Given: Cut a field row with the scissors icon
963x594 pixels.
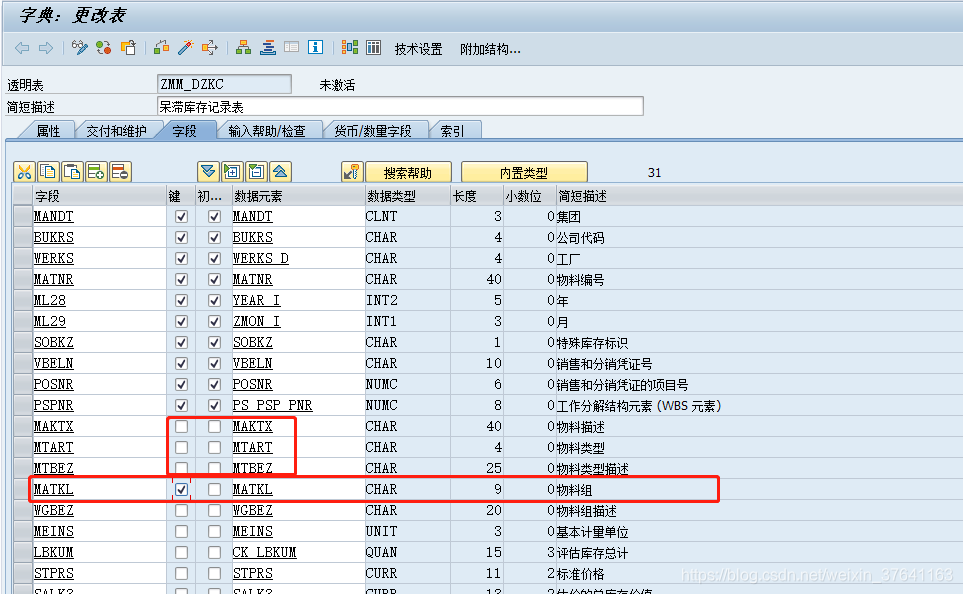Looking at the screenshot, I should [25, 170].
